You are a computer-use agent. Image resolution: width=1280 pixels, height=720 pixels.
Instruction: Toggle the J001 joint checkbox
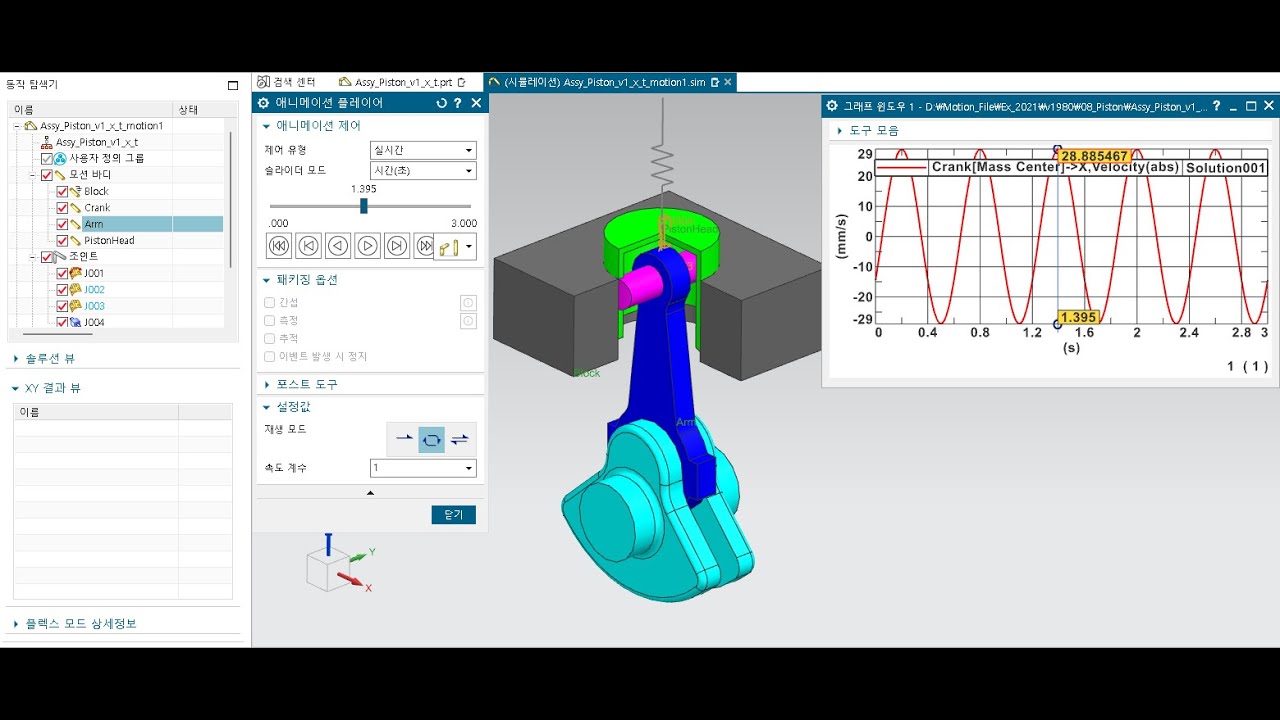tap(63, 273)
